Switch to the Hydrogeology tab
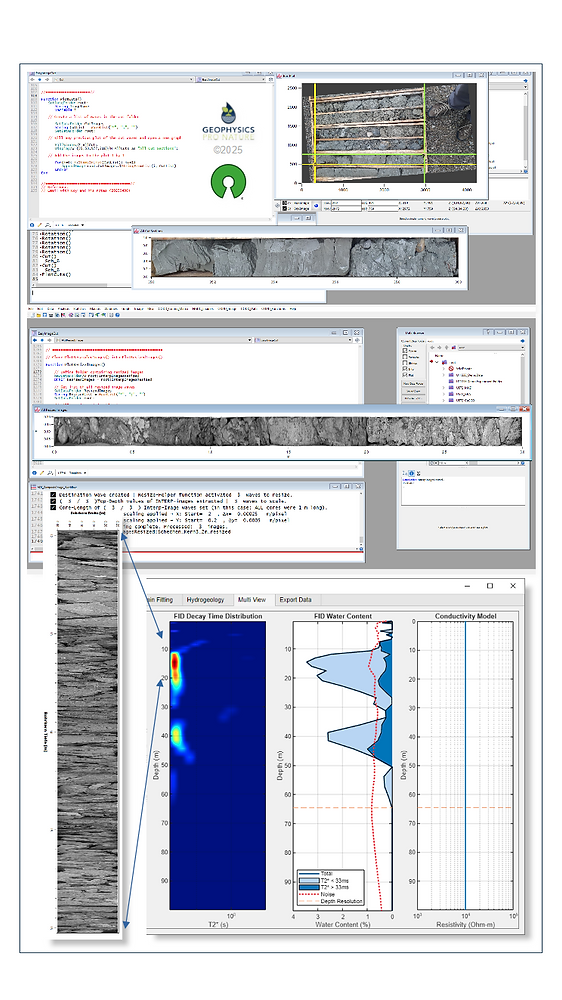Screen dimensions: 562x1000 pyautogui.click(x=205, y=599)
